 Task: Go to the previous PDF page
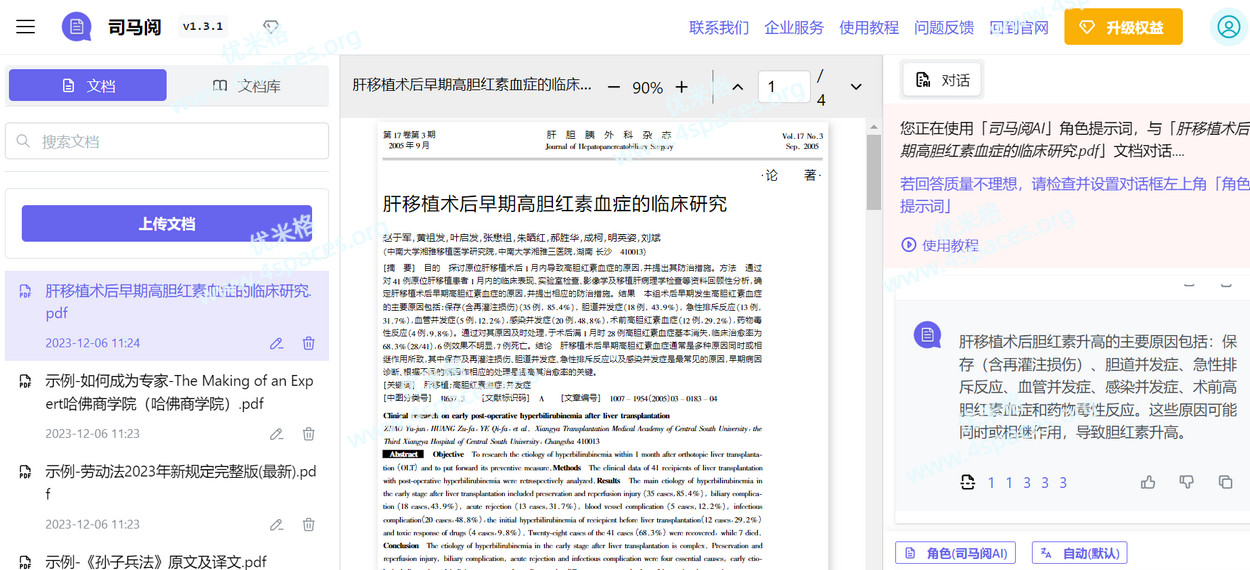click(738, 87)
